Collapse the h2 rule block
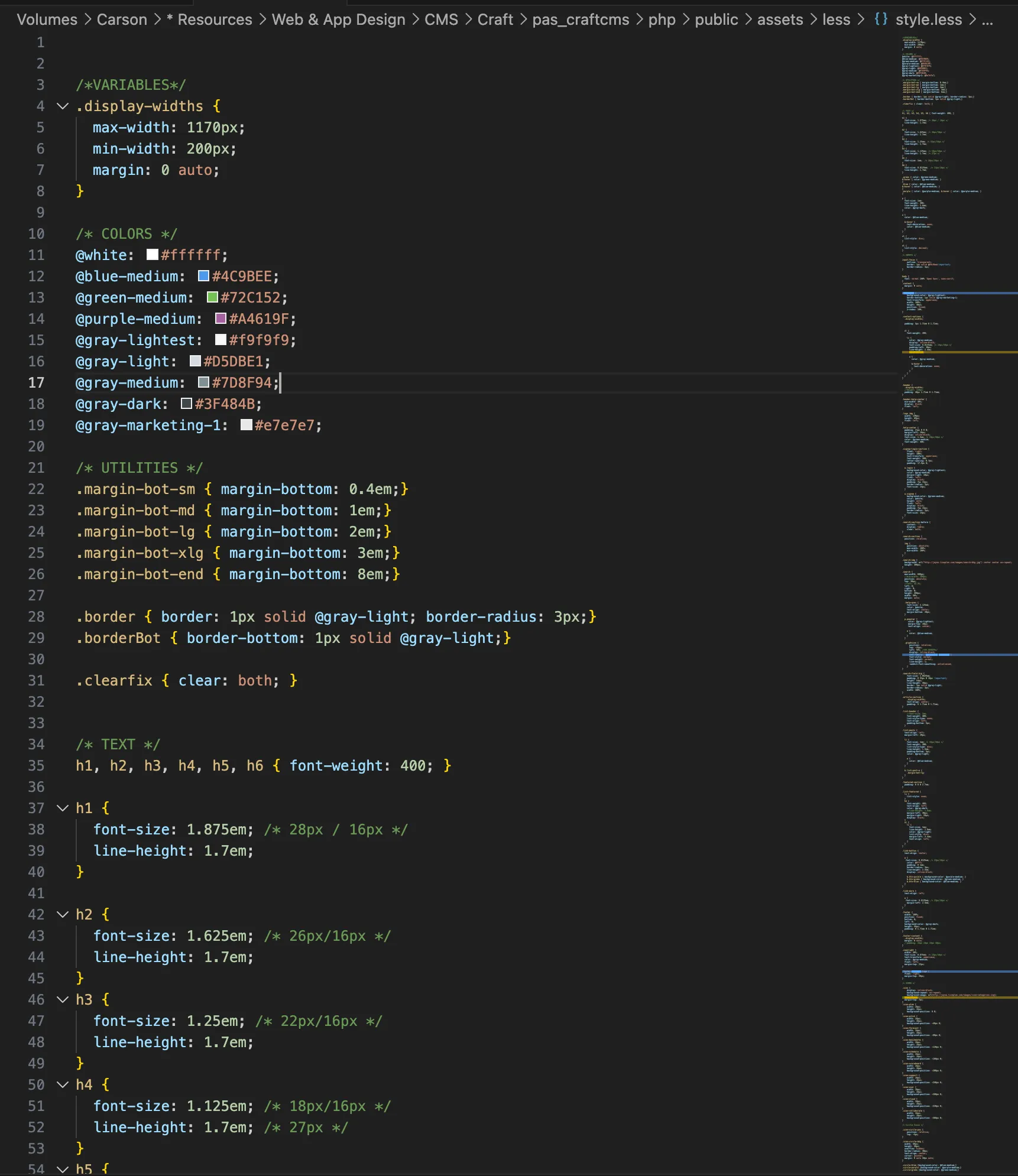 click(63, 914)
